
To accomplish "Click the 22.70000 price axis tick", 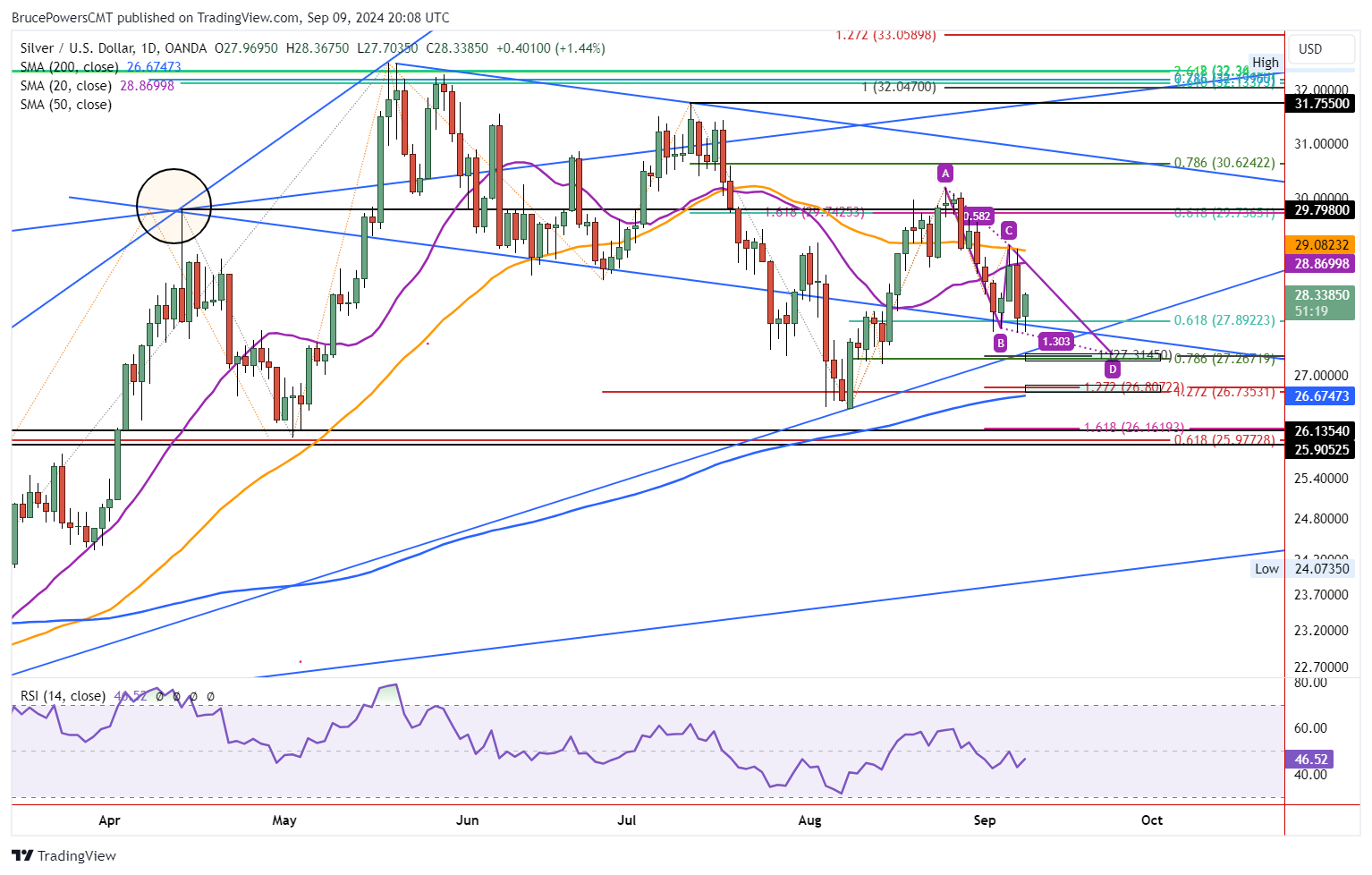I will point(1321,667).
